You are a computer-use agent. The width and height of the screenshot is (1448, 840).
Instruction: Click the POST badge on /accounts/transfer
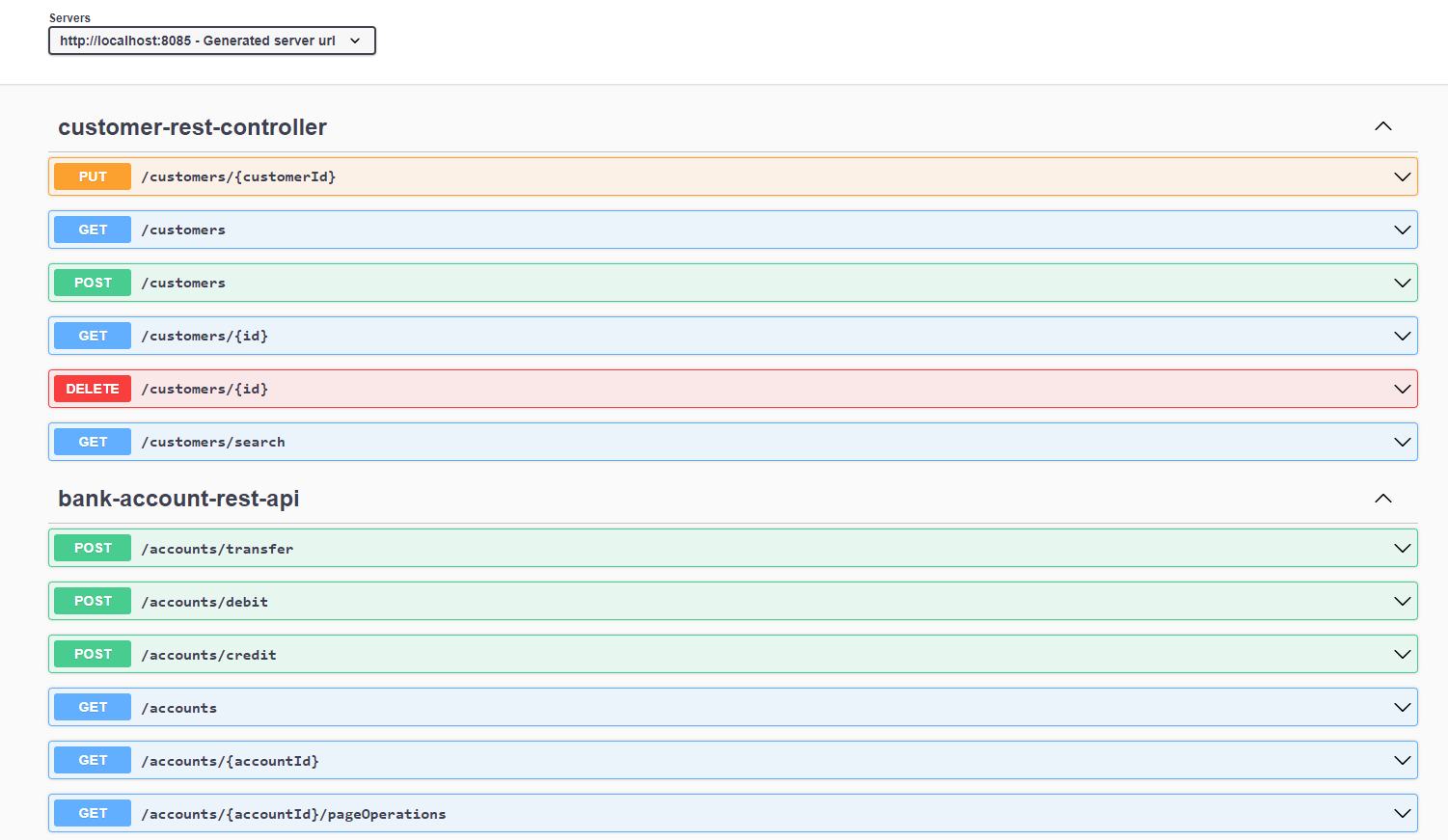pos(92,548)
